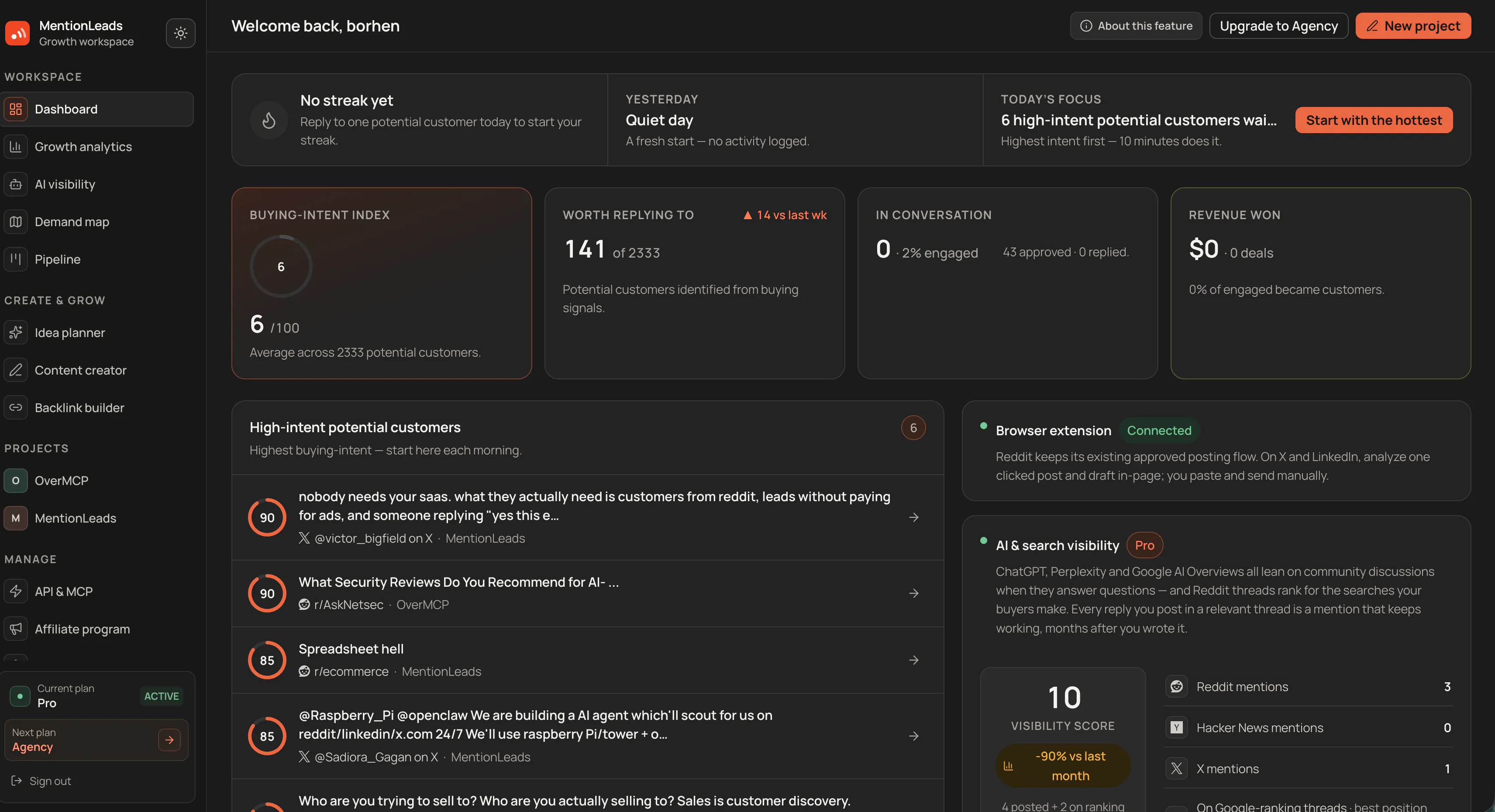Toggle the light/dark theme sun button
This screenshot has height=812, width=1495.
tap(180, 33)
